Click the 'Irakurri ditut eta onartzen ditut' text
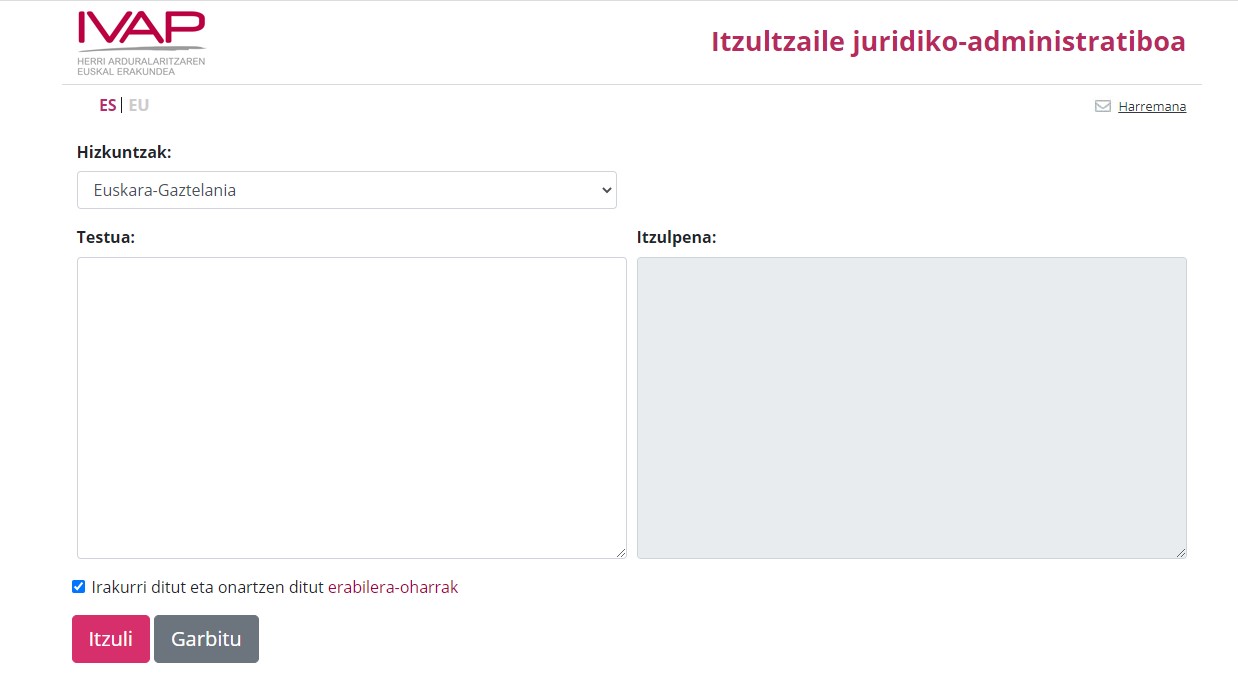The image size is (1238, 684). pos(208,588)
